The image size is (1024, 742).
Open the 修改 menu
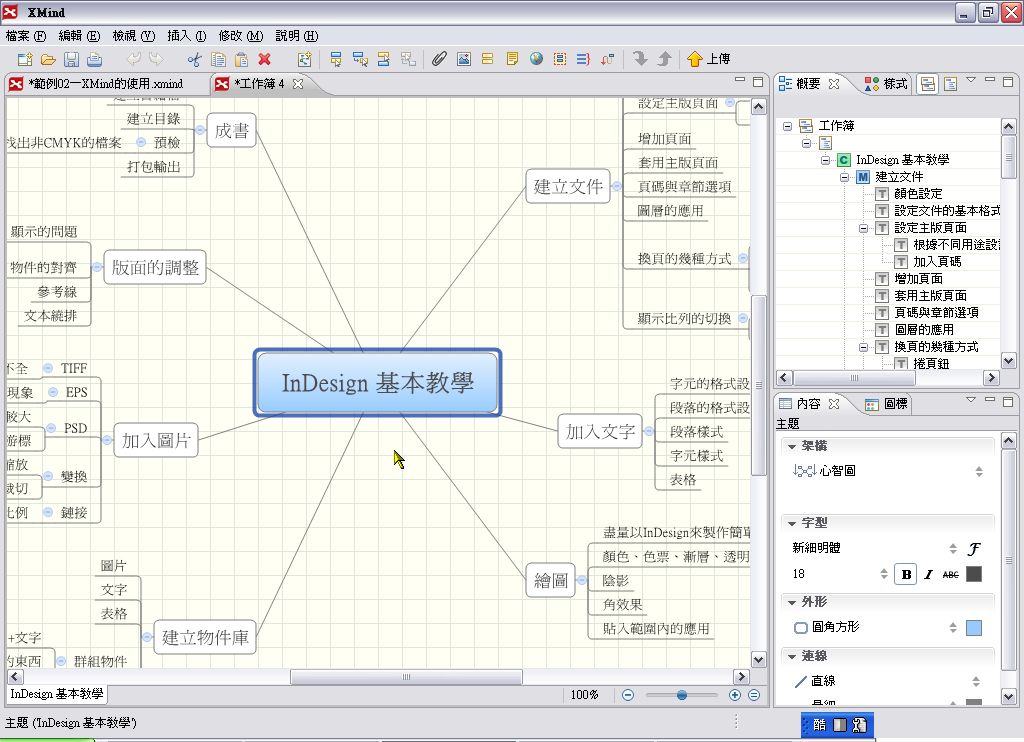point(240,36)
